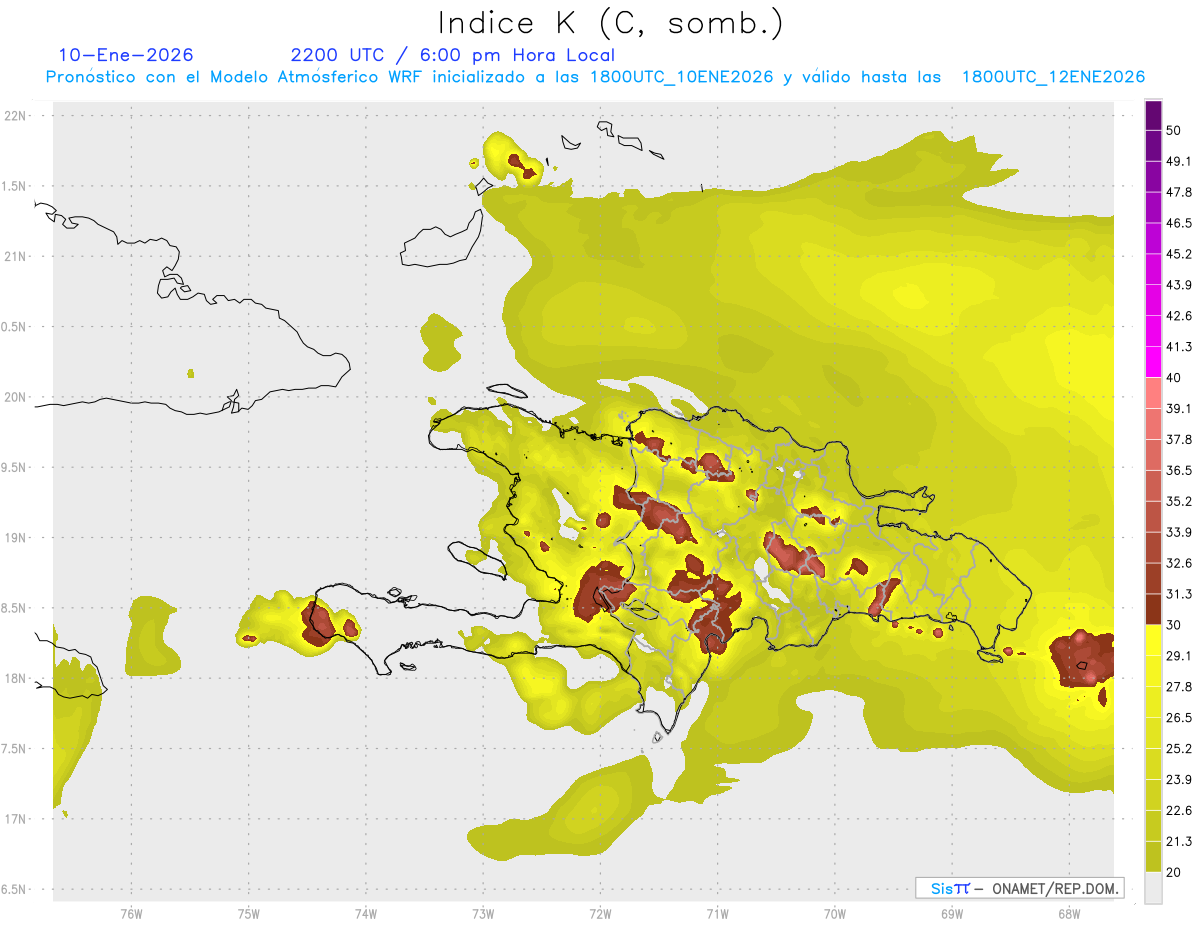This screenshot has width=1200, height=927.
Task: Click the '25.2' legend value
Action: point(1179,748)
